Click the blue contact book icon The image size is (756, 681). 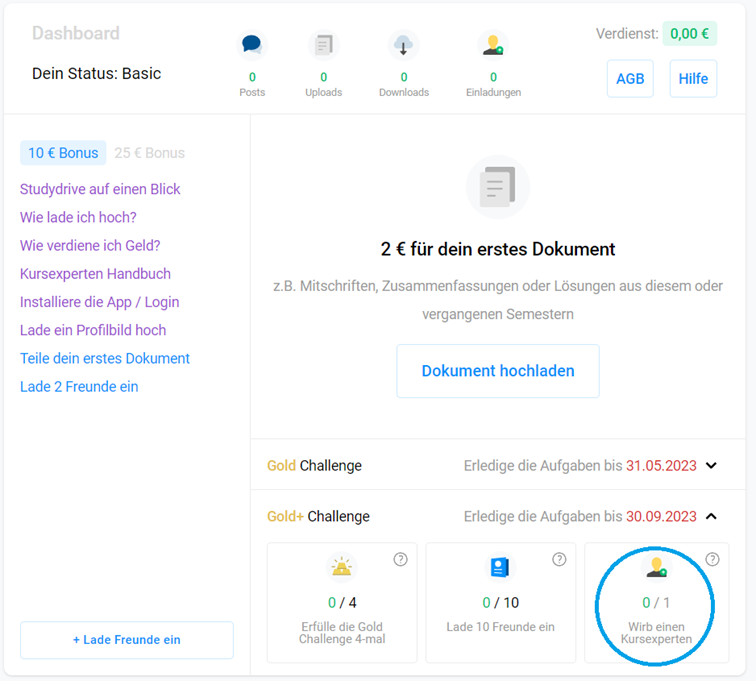500,568
